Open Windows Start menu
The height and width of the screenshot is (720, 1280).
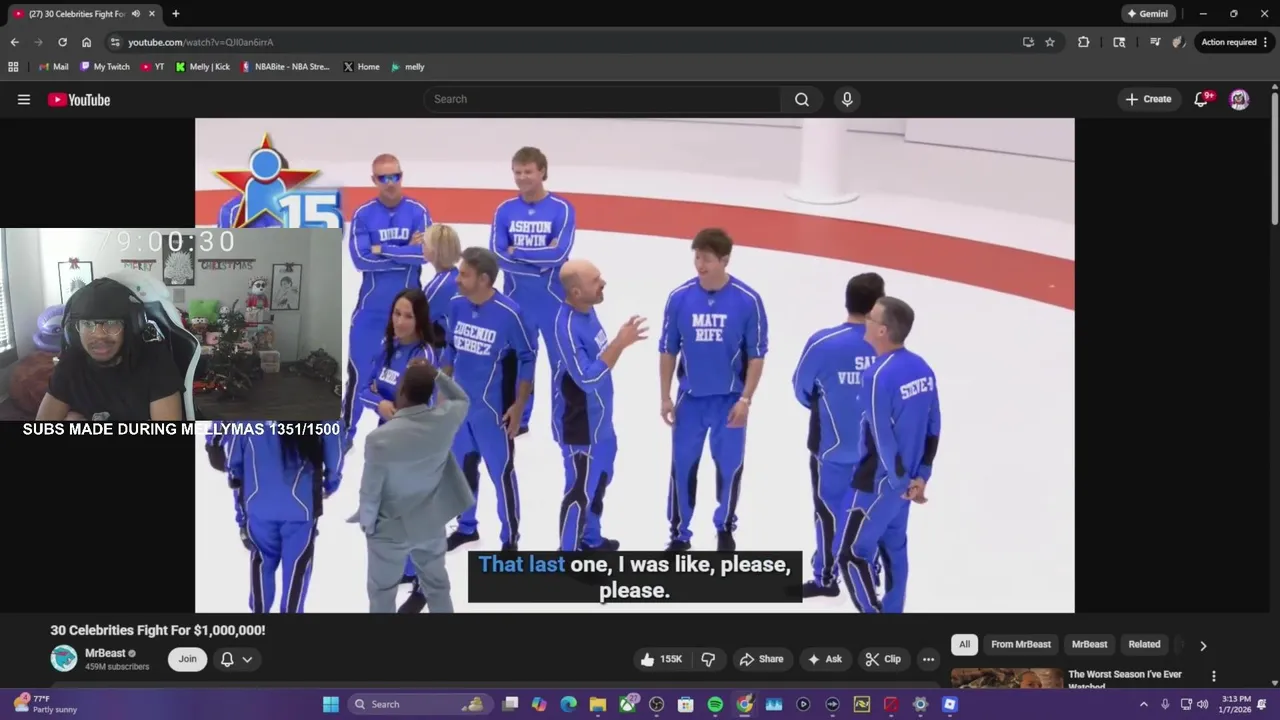(x=331, y=704)
